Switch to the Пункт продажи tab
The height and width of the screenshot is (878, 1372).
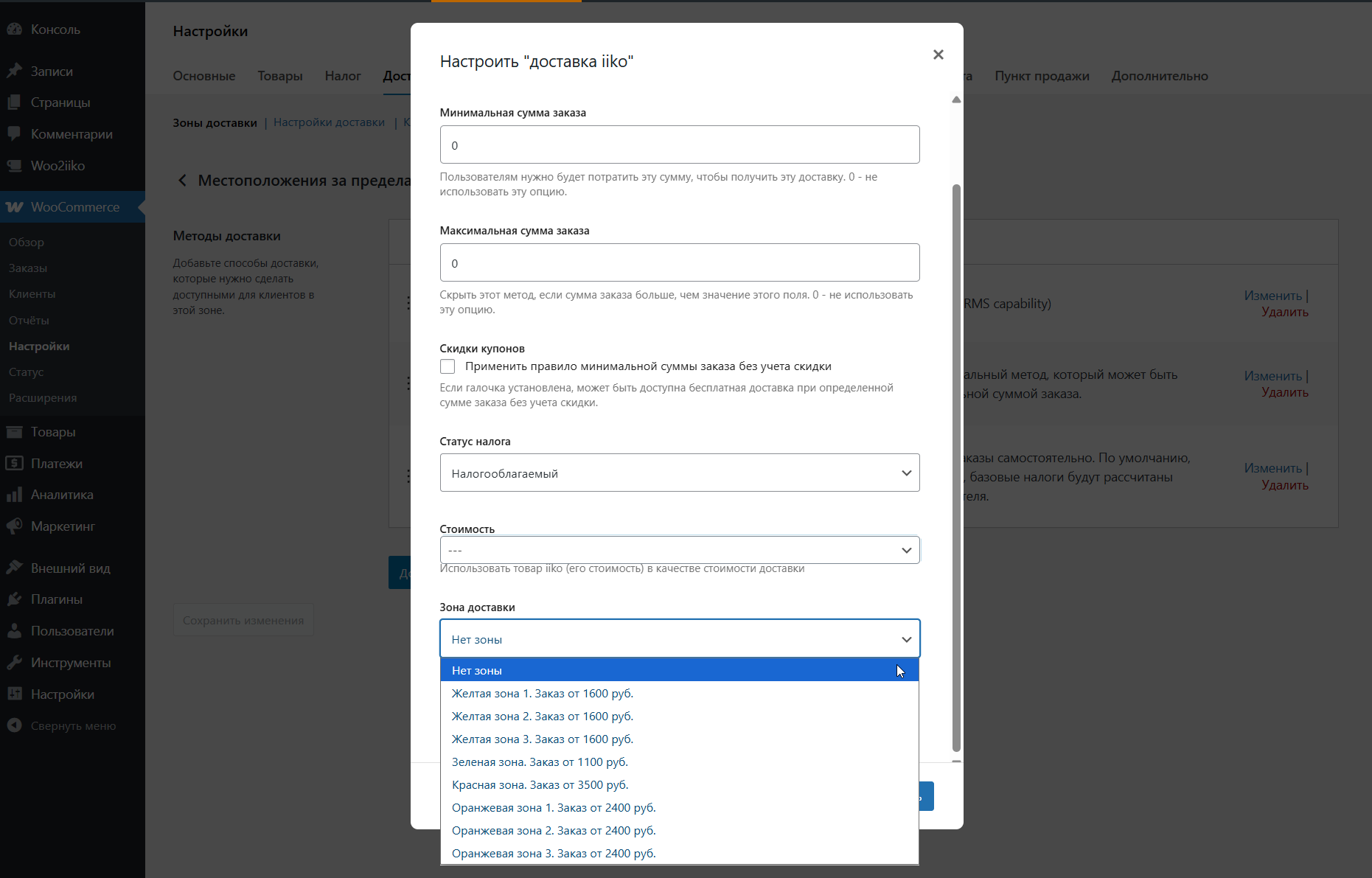click(1042, 76)
